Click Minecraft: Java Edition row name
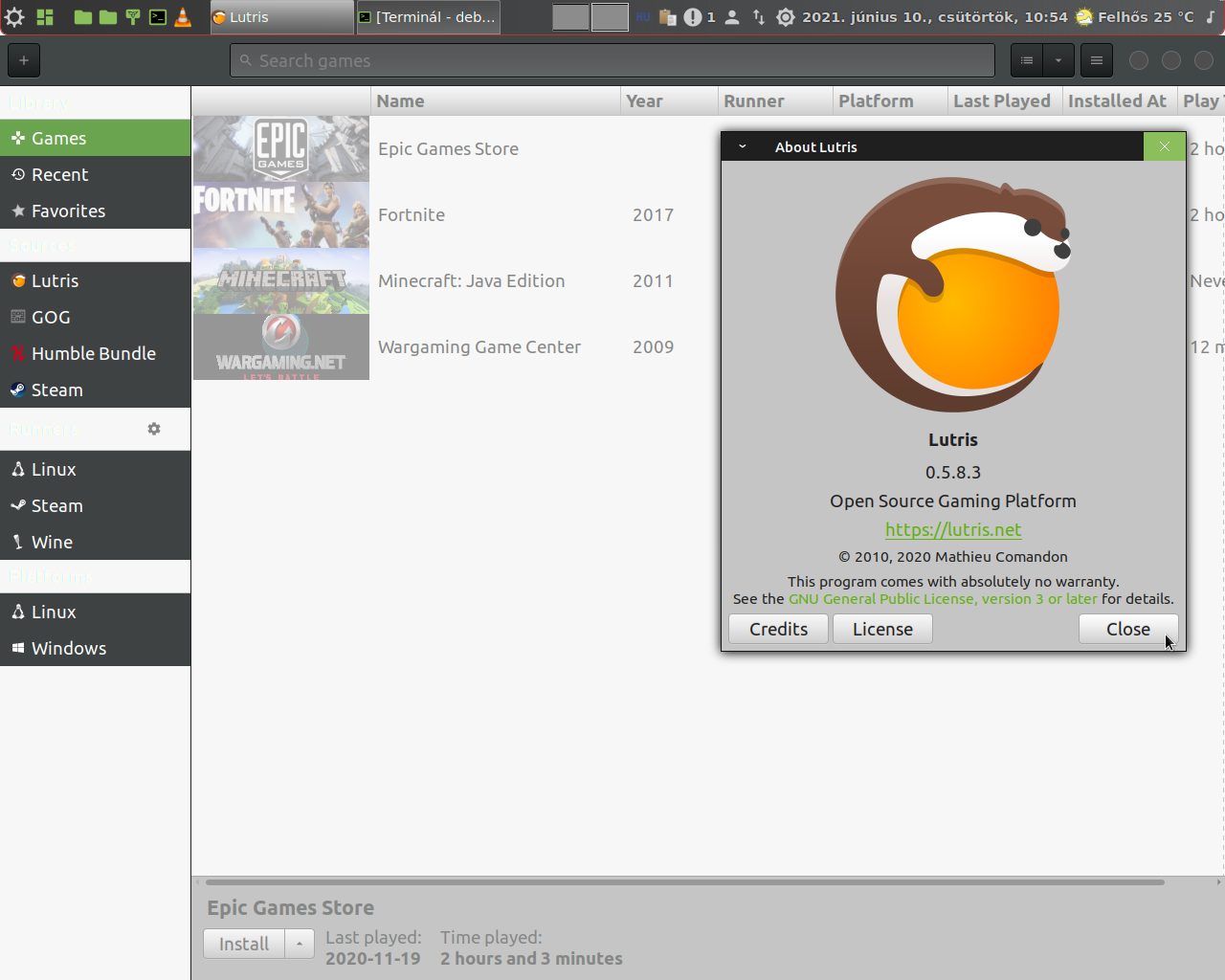The width and height of the screenshot is (1225, 980). [471, 280]
